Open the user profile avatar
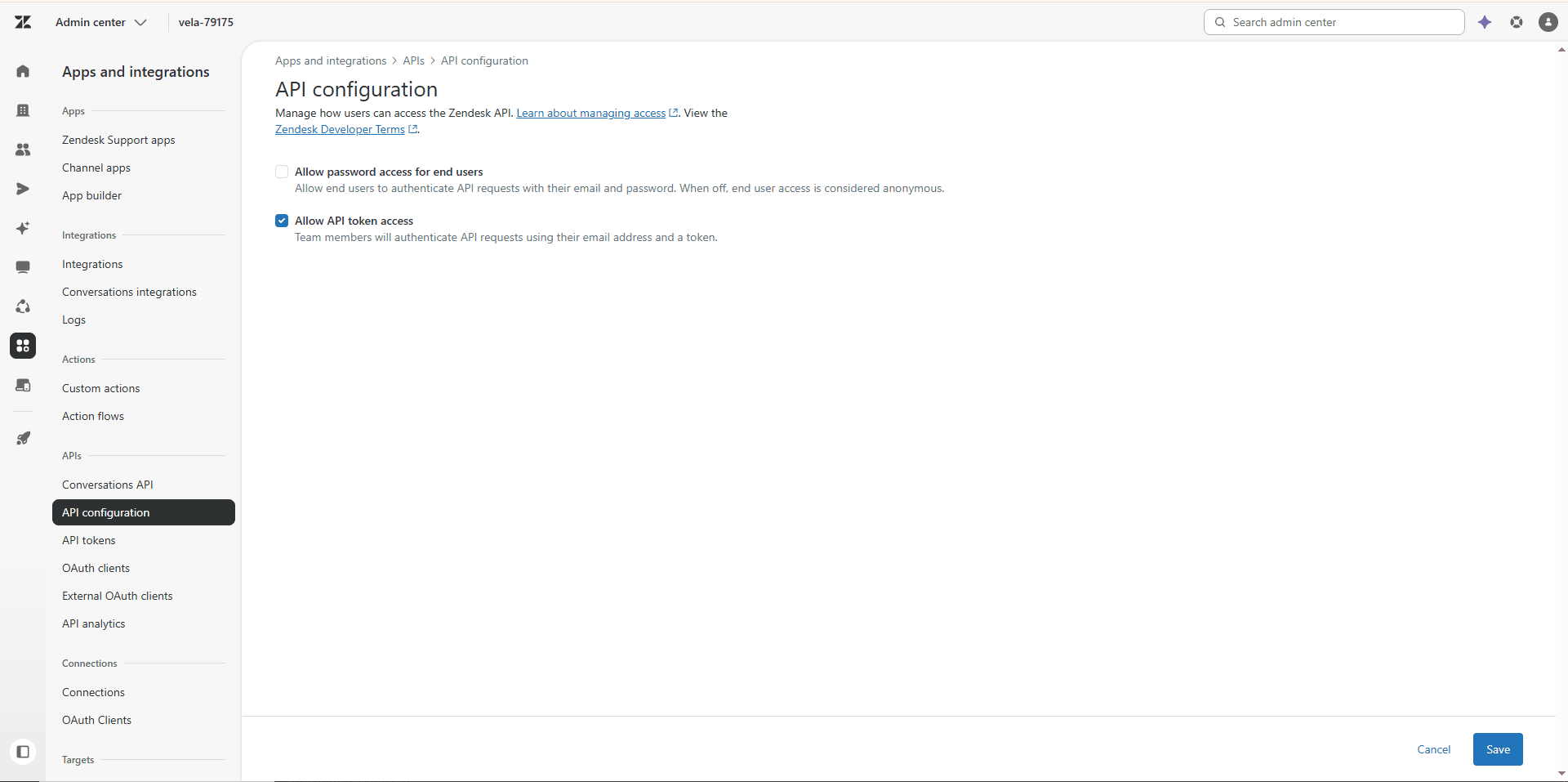The height and width of the screenshot is (782, 1568). coord(1548,22)
